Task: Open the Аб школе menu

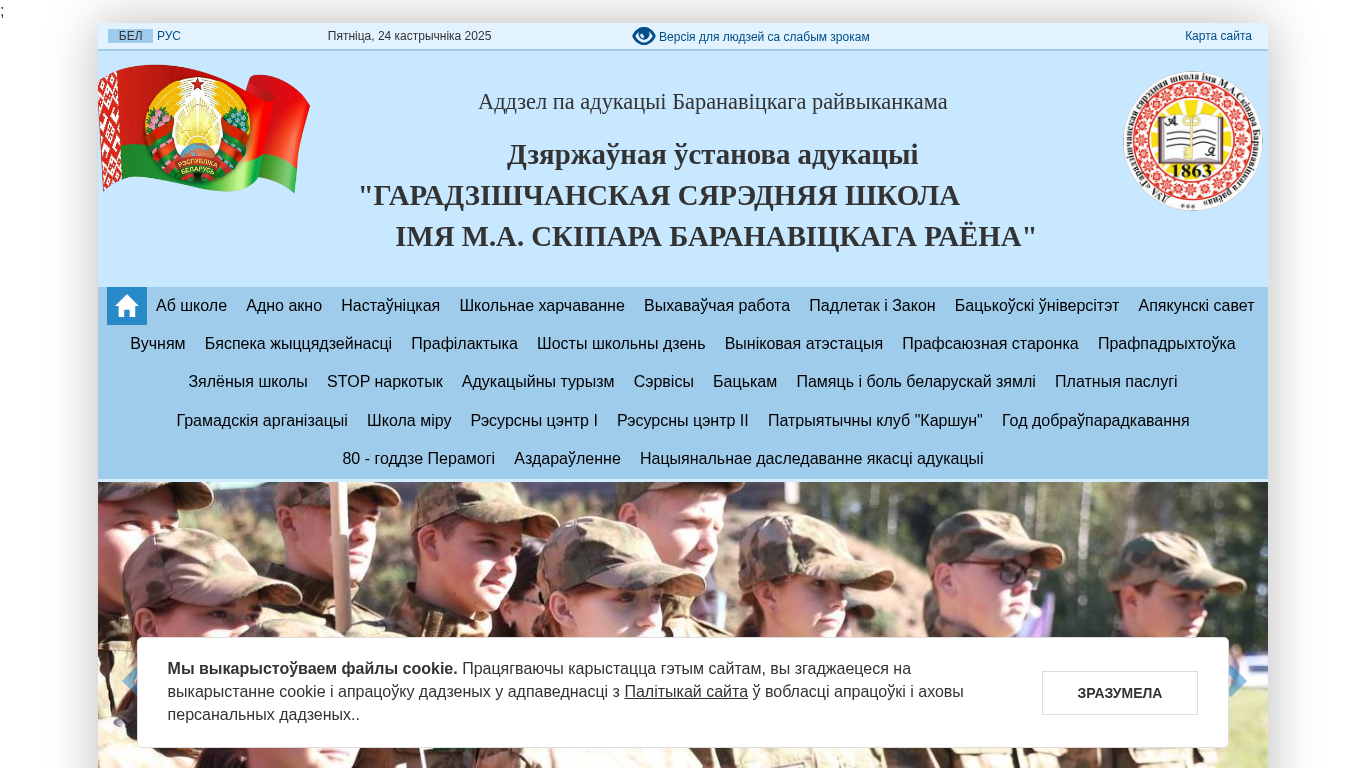Action: [191, 306]
